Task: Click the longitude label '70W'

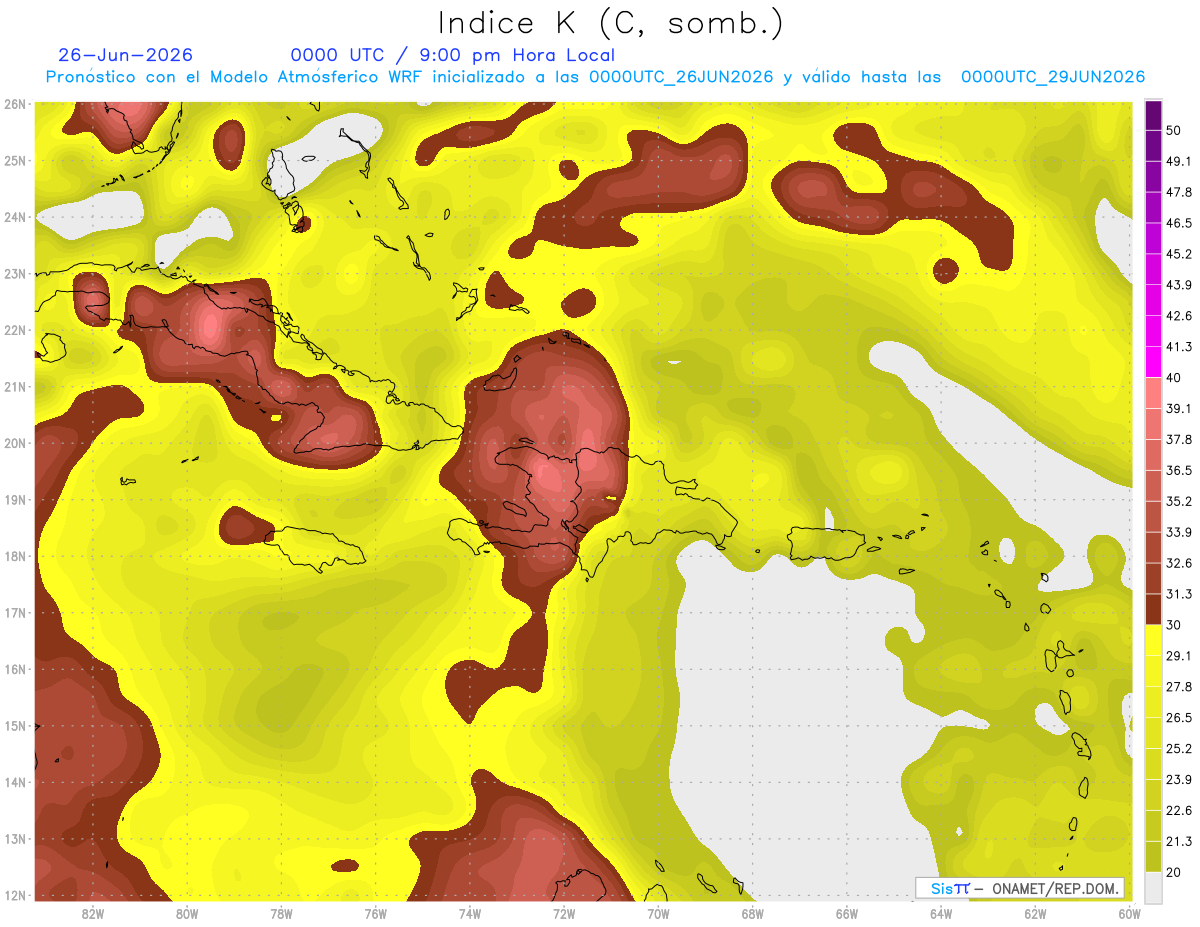Action: (658, 913)
